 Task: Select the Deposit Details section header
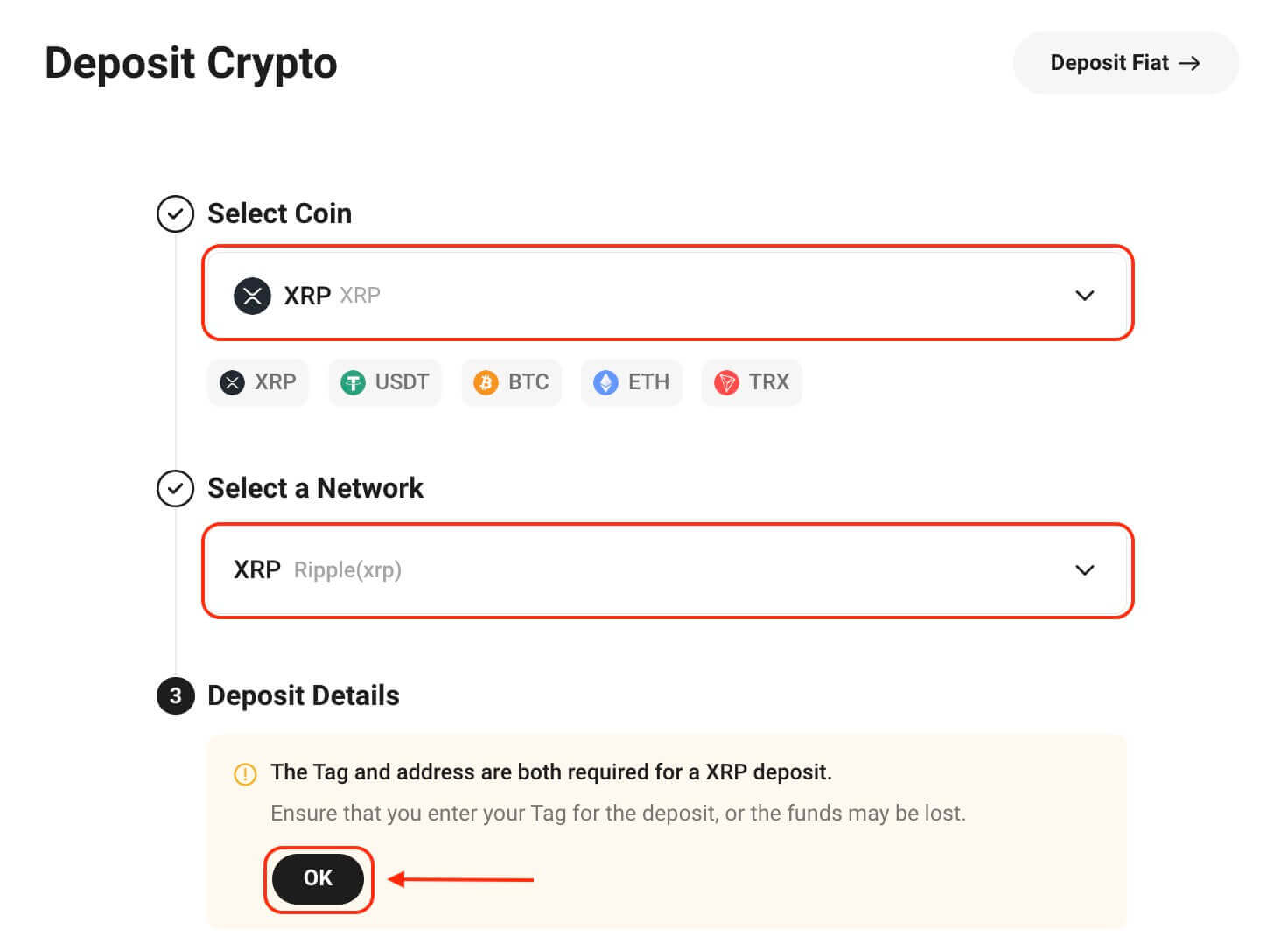pyautogui.click(x=303, y=695)
